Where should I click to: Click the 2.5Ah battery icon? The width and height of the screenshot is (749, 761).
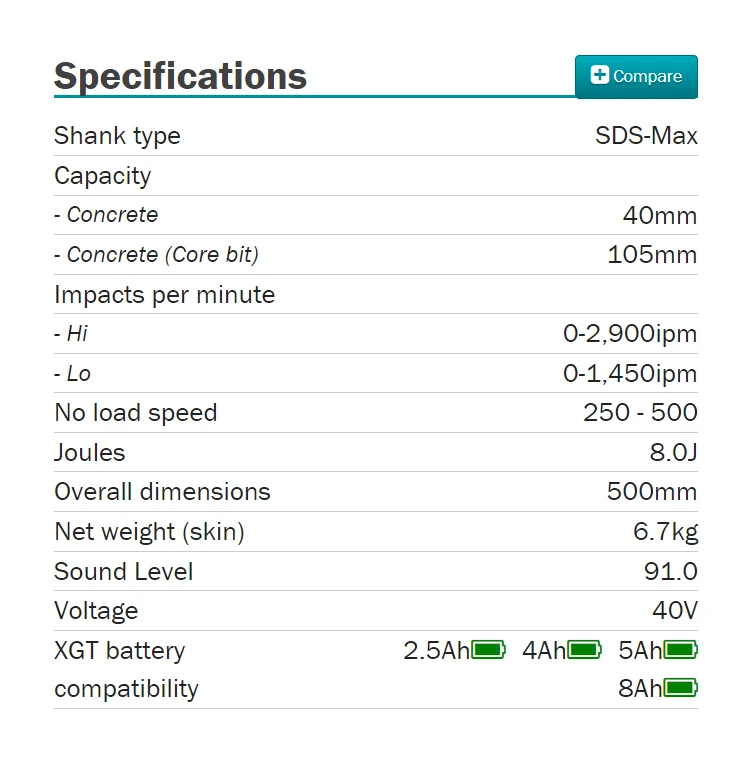pos(488,651)
